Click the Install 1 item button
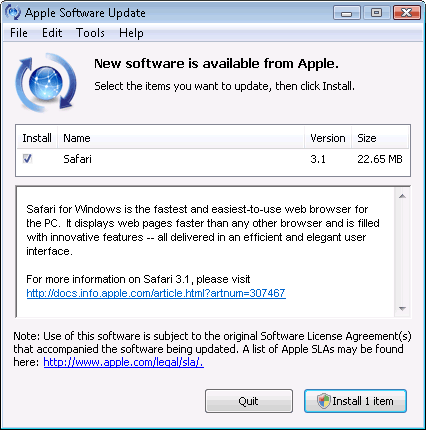Screen dimensions: 426x431 pos(355,401)
